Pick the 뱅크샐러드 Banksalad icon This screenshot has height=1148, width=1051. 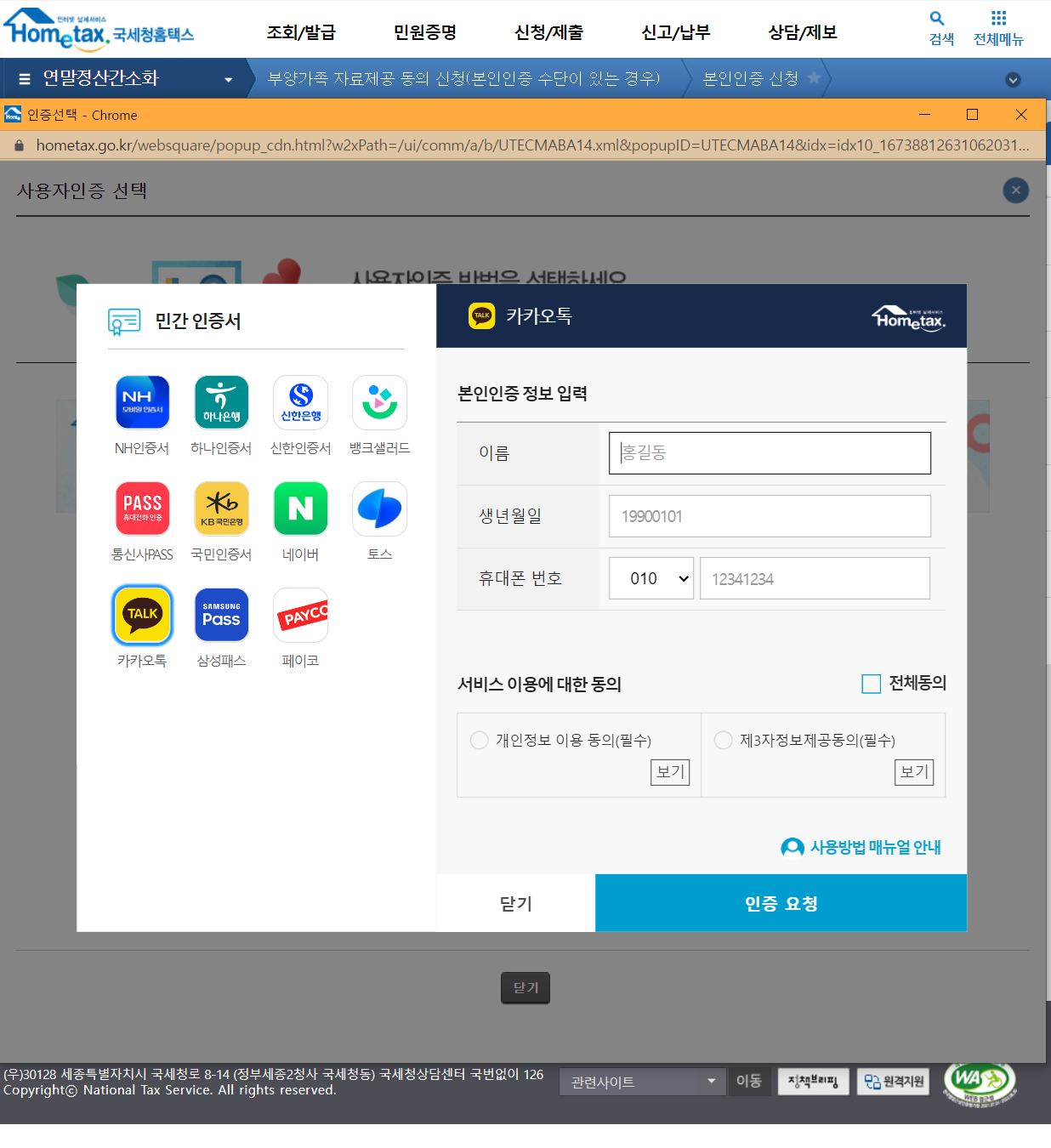(379, 402)
